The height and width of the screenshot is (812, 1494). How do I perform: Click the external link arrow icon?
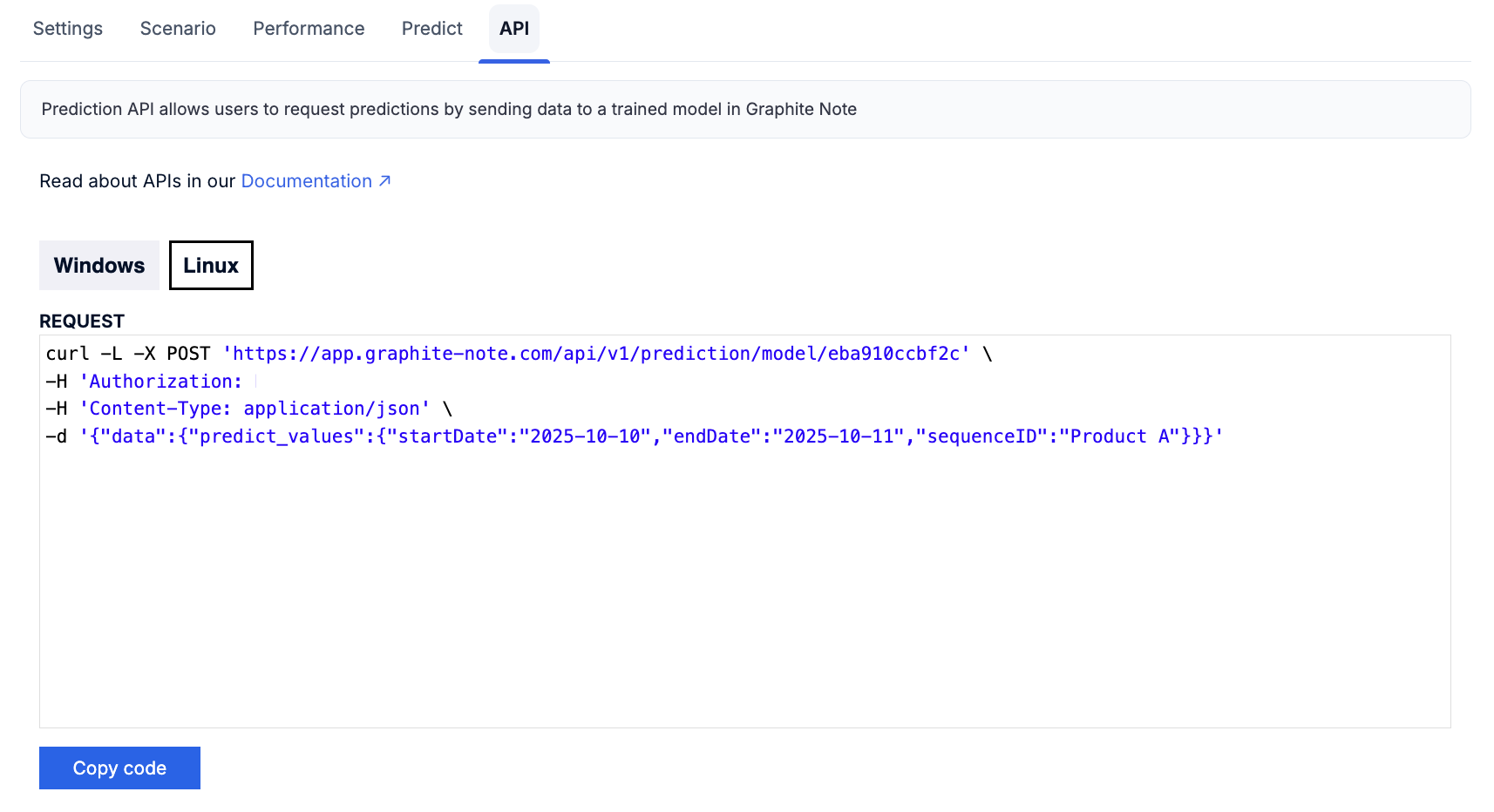coord(384,181)
